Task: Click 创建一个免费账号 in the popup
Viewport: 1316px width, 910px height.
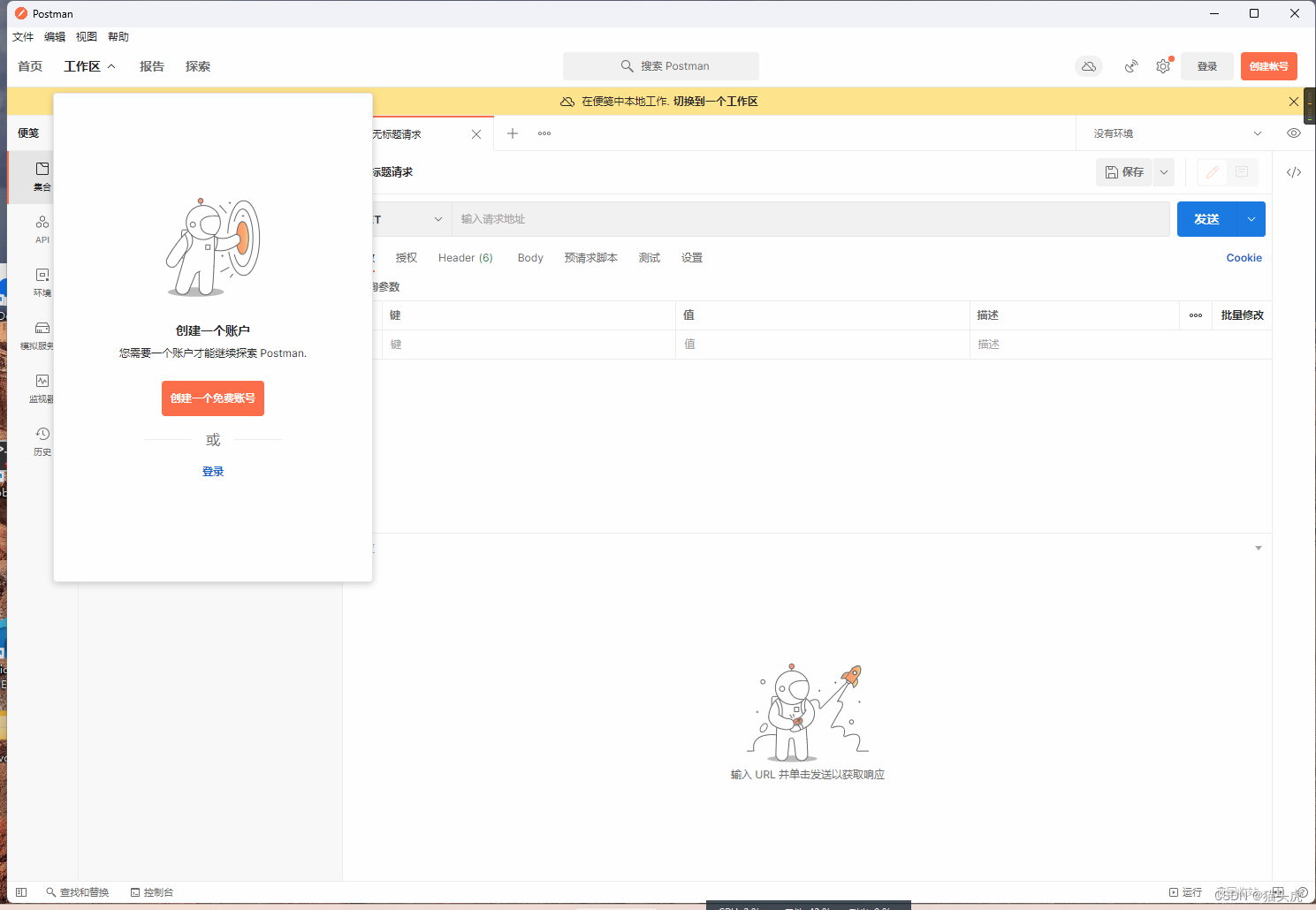Action: (x=213, y=398)
